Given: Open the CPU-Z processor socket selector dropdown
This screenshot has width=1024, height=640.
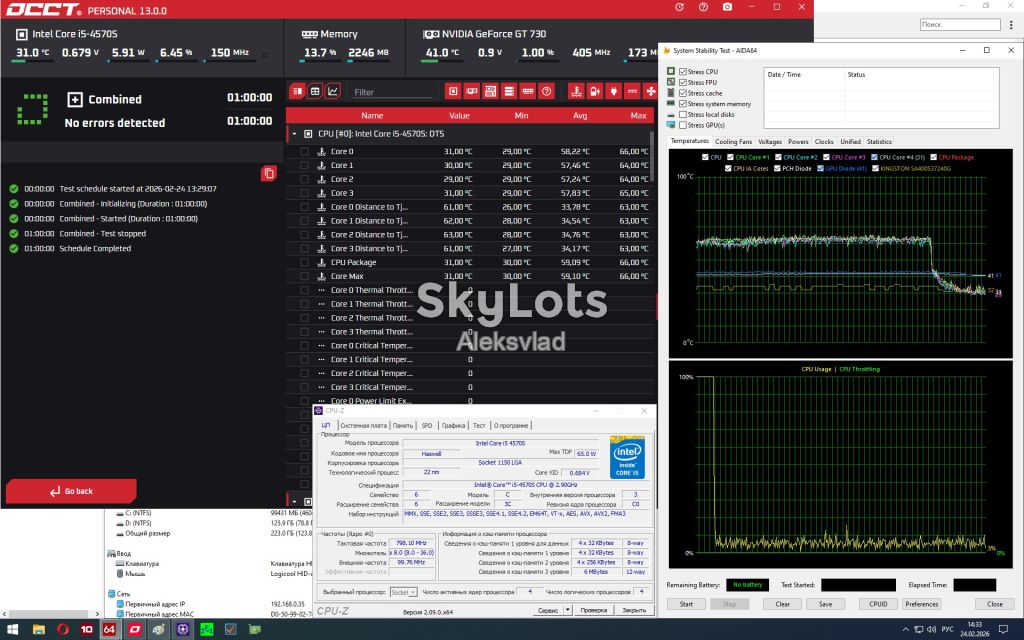Looking at the screenshot, I should pyautogui.click(x=403, y=592).
